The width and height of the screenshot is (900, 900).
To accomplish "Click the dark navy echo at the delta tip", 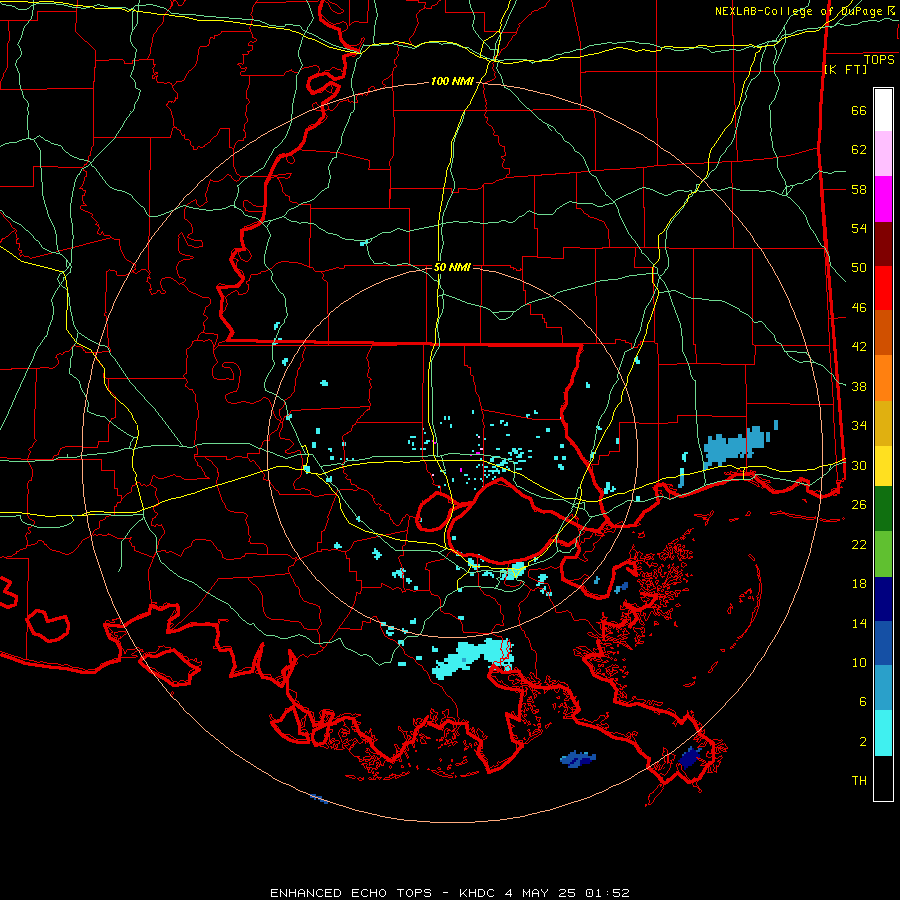I will 688,758.
